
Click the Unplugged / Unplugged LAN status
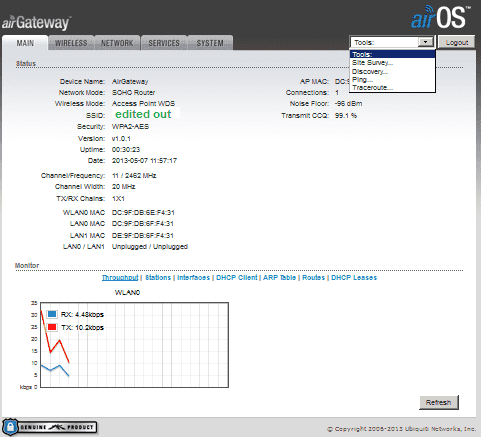(150, 247)
